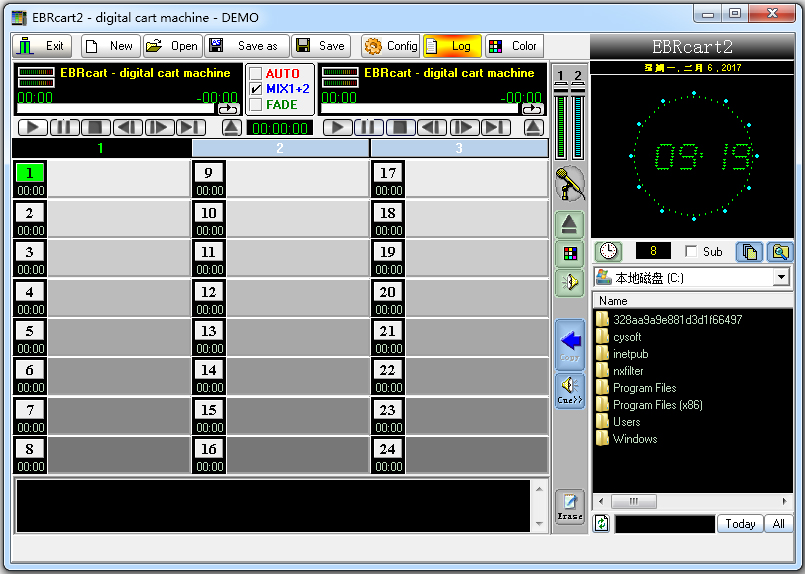805x574 pixels.
Task: Switch to cart bank tab 2
Action: coord(280,148)
